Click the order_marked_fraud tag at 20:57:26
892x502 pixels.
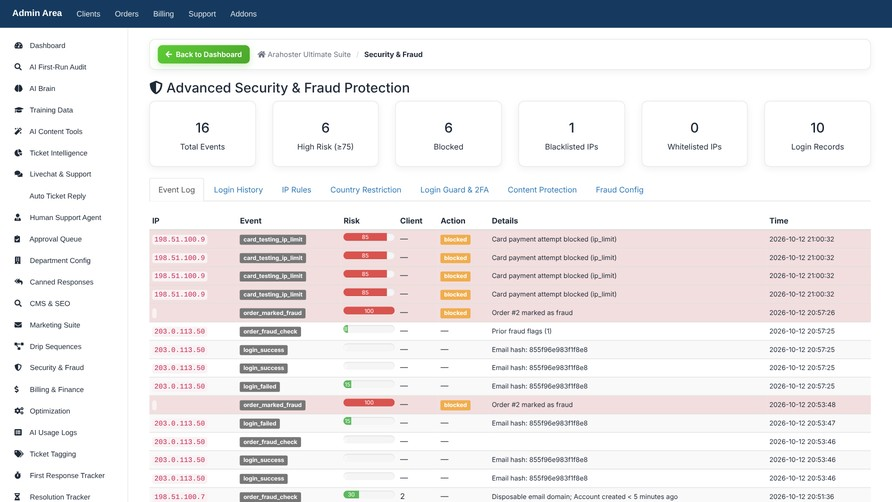272,313
